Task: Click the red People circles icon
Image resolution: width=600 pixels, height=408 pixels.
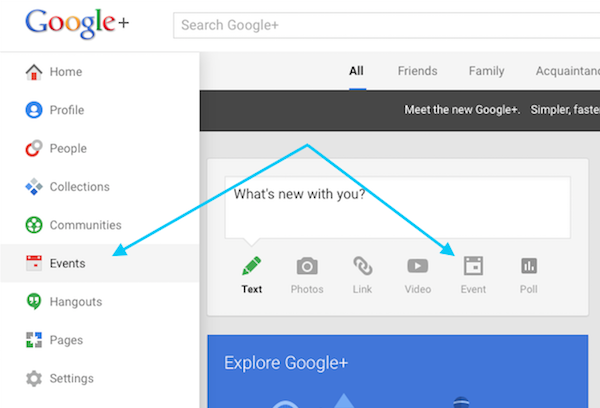Action: [x=34, y=149]
